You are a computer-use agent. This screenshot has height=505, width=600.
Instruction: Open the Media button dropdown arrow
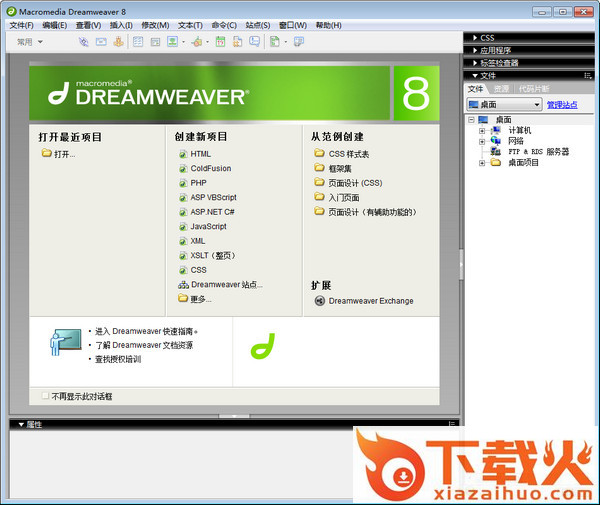pos(207,42)
